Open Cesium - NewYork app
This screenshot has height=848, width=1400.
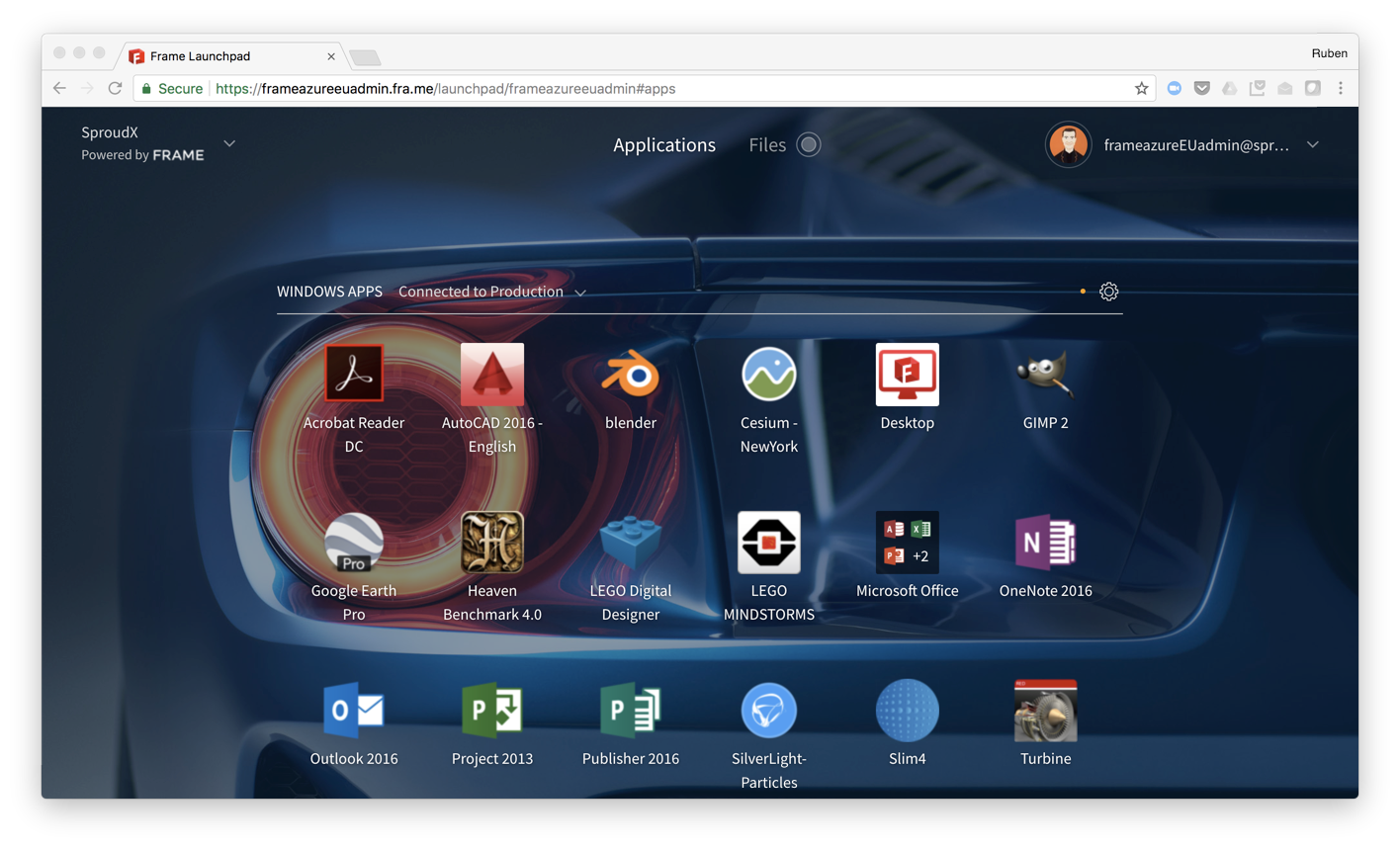coord(769,375)
